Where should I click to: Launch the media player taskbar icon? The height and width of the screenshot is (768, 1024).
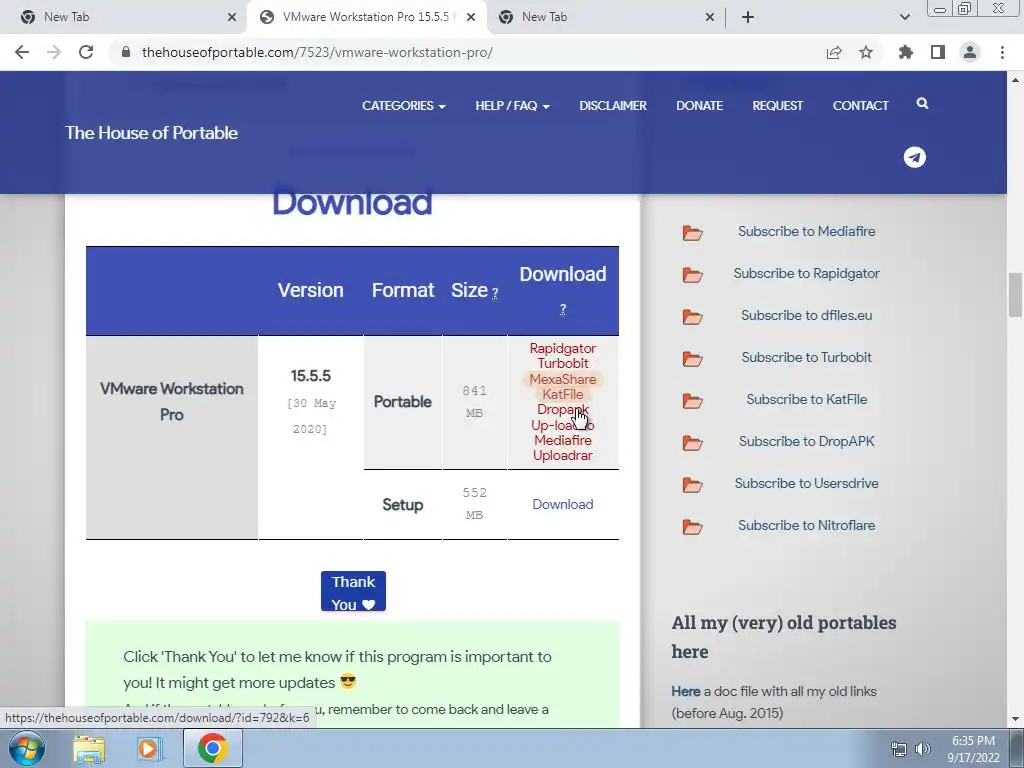149,748
